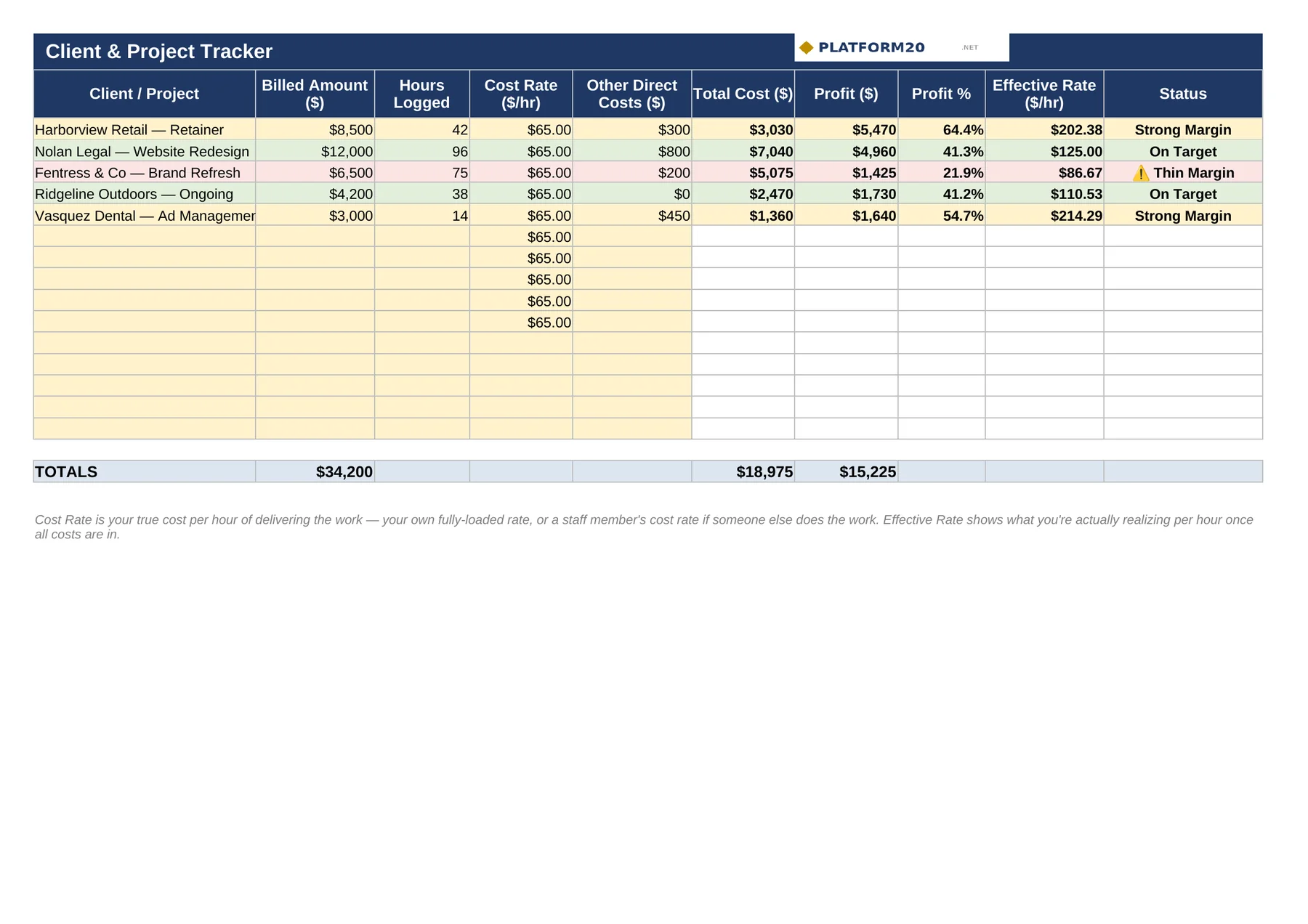Select Vasquez Dental's $450 other direct costs

tap(631, 215)
